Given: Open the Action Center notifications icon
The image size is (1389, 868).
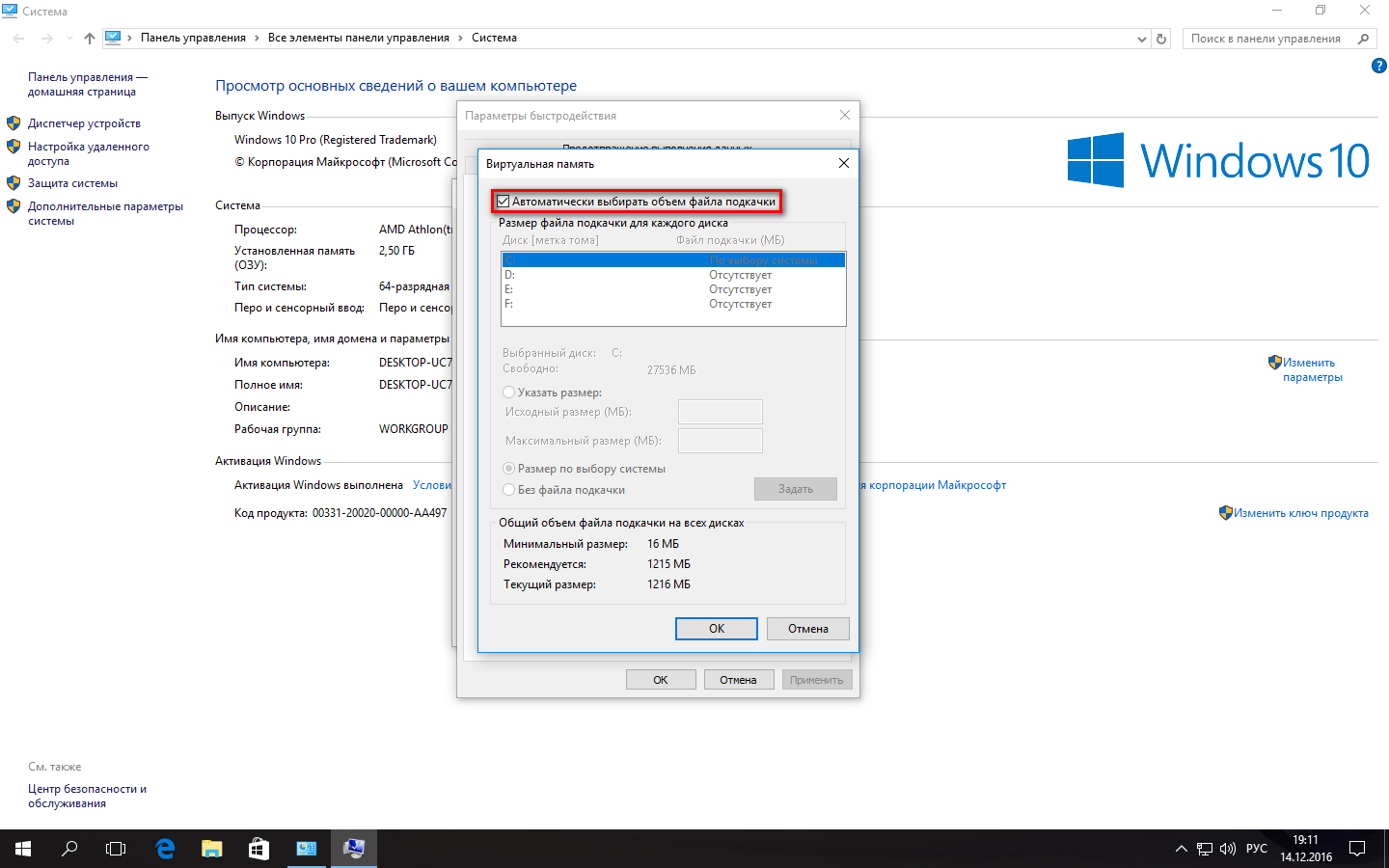Looking at the screenshot, I should pos(1357,849).
